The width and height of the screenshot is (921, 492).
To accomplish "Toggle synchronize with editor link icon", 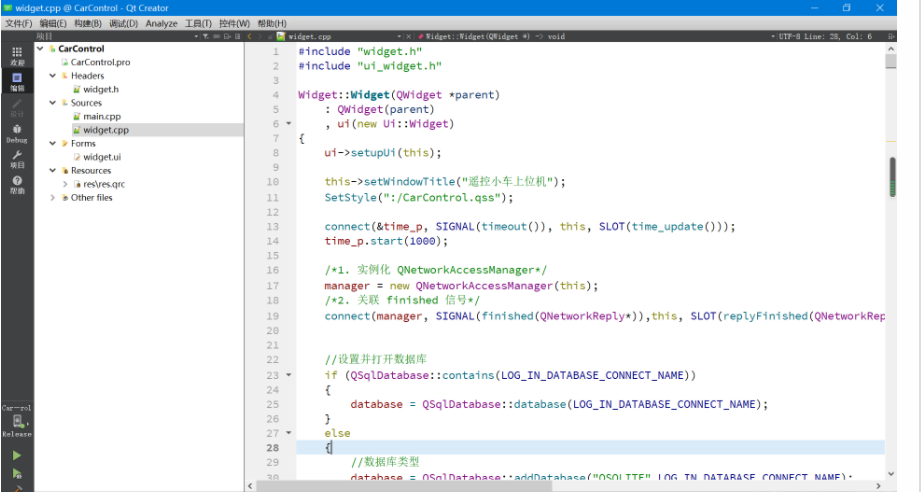I will coord(217,36).
